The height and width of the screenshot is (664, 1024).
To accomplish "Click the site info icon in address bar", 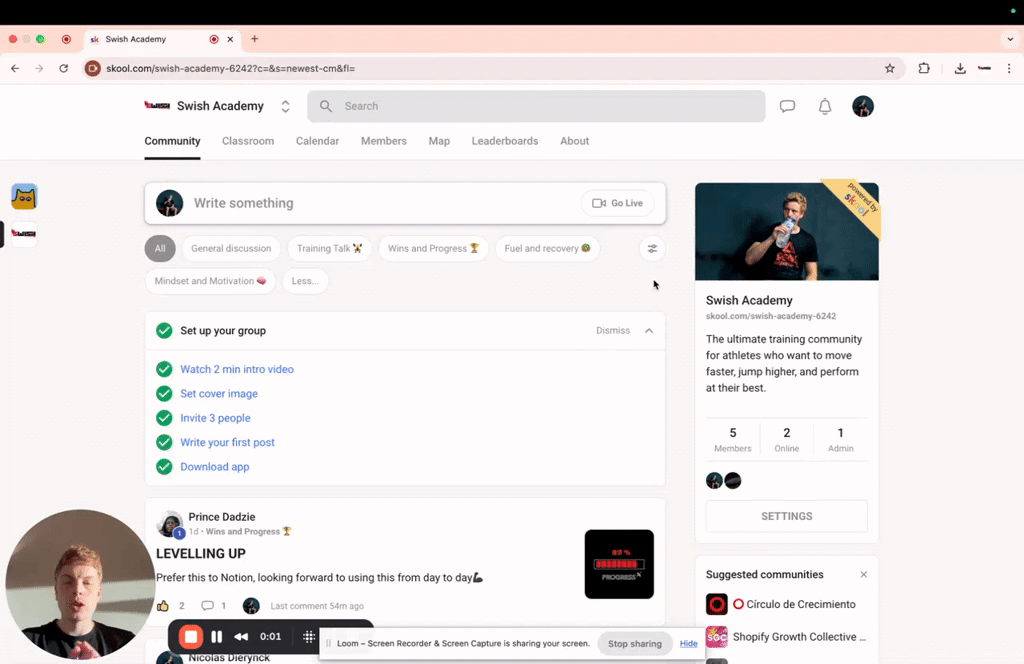I will coord(93,69).
